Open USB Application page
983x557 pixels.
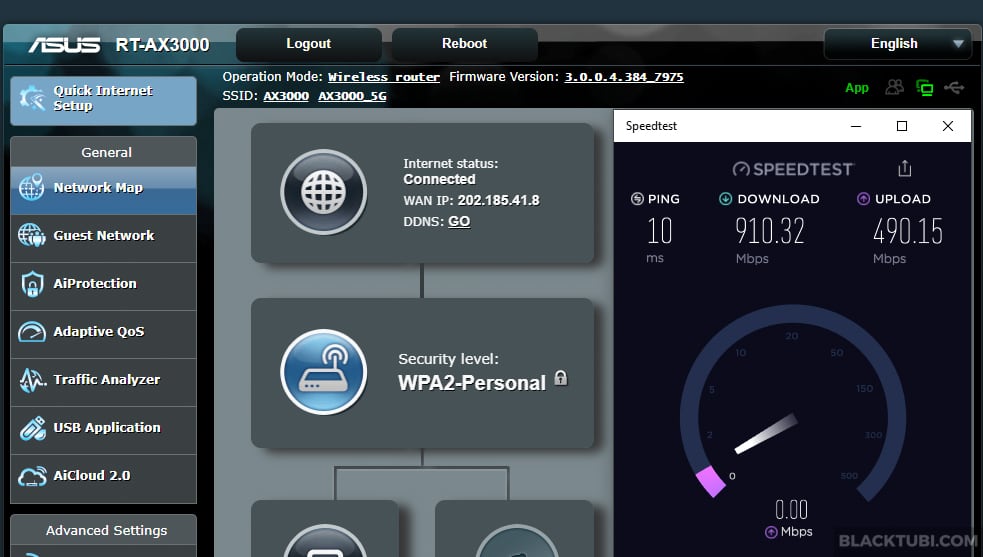103,430
